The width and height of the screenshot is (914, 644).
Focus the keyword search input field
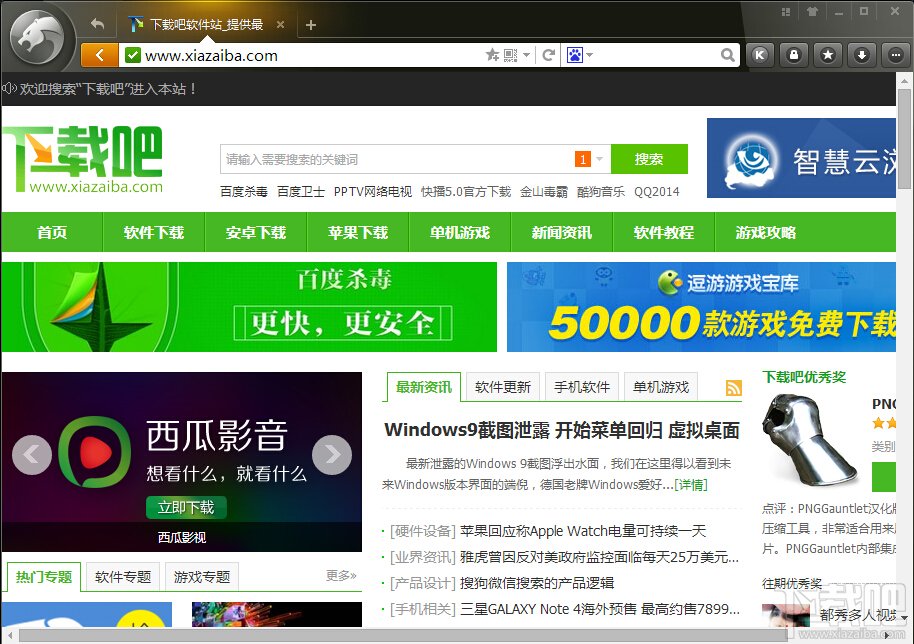396,159
